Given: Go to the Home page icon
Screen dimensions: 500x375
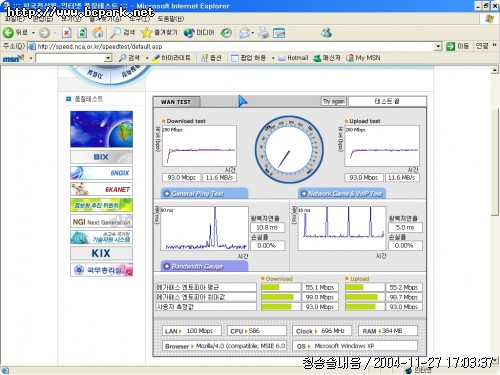Looking at the screenshot, I should [98, 32].
